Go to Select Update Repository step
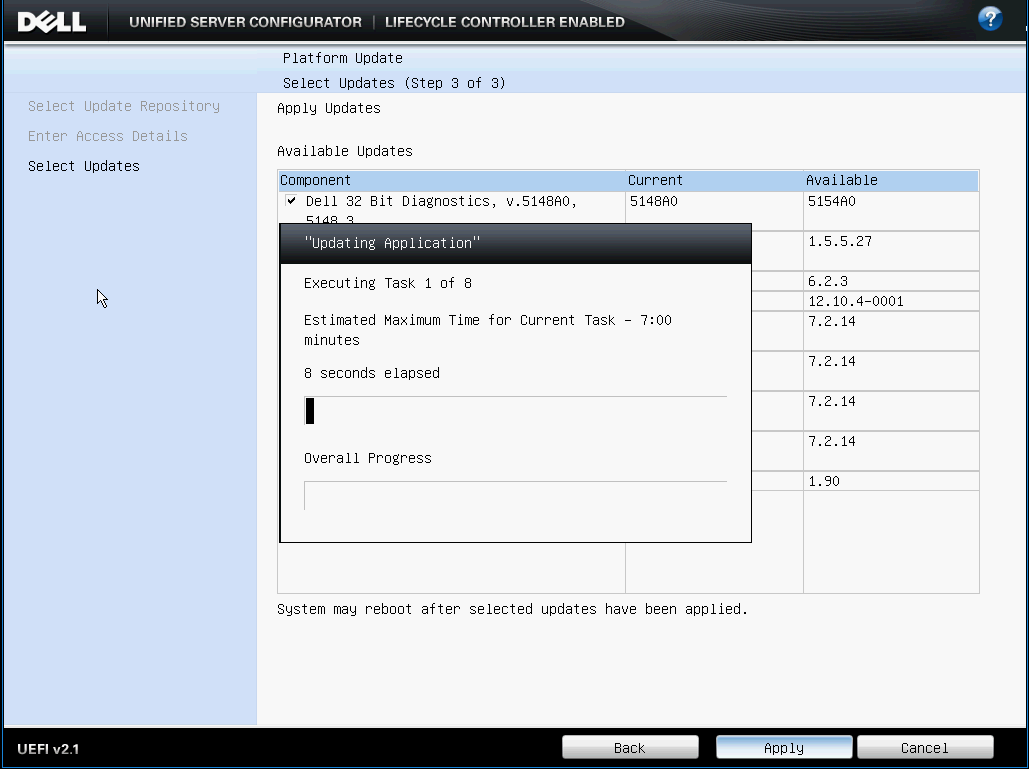 coord(124,106)
